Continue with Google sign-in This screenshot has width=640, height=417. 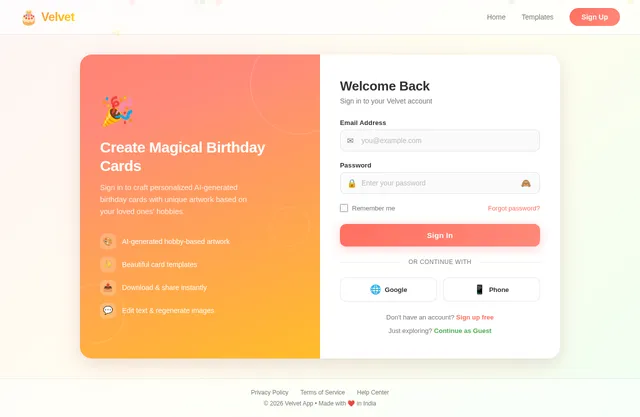pyautogui.click(x=388, y=289)
